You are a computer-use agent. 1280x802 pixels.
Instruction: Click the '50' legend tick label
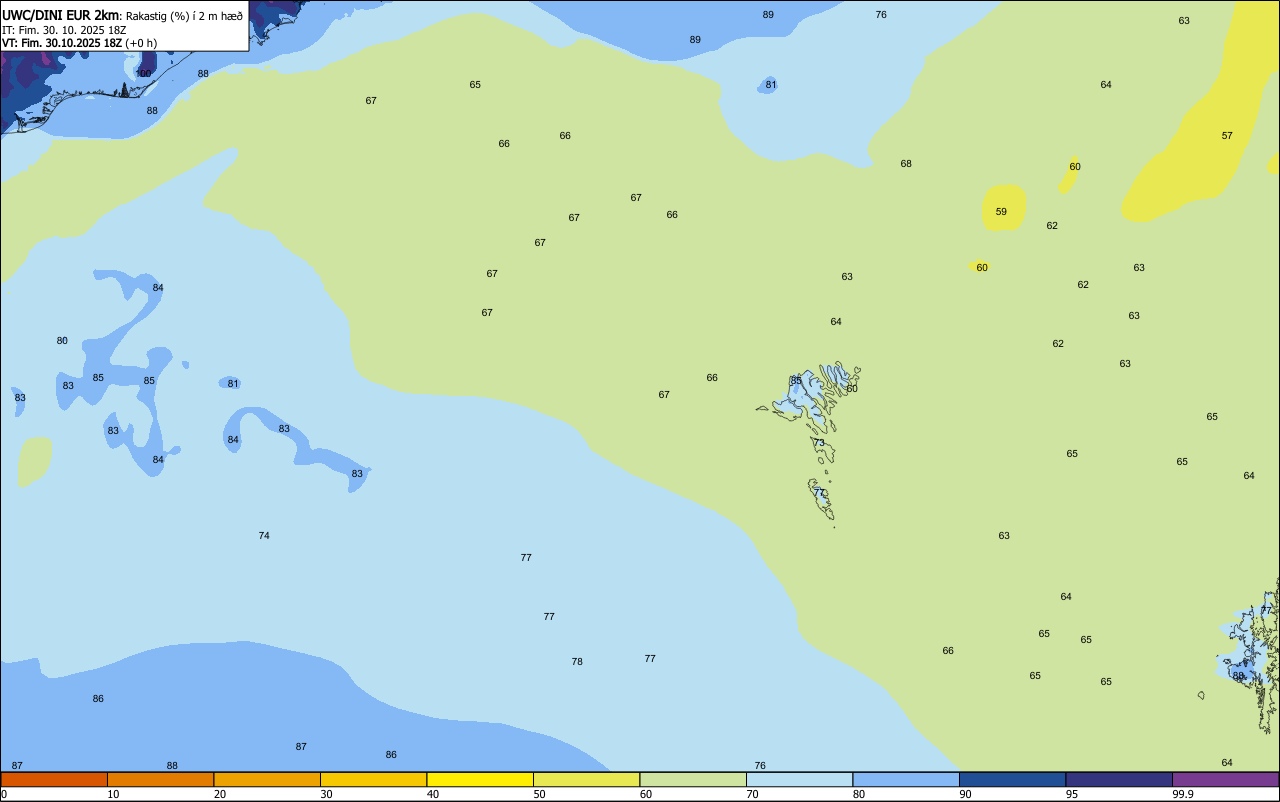(x=540, y=794)
